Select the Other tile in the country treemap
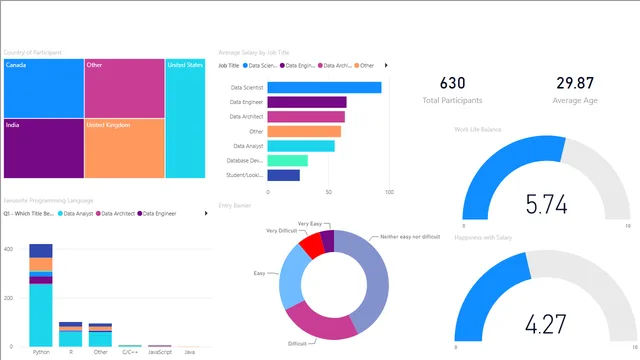 [124, 88]
